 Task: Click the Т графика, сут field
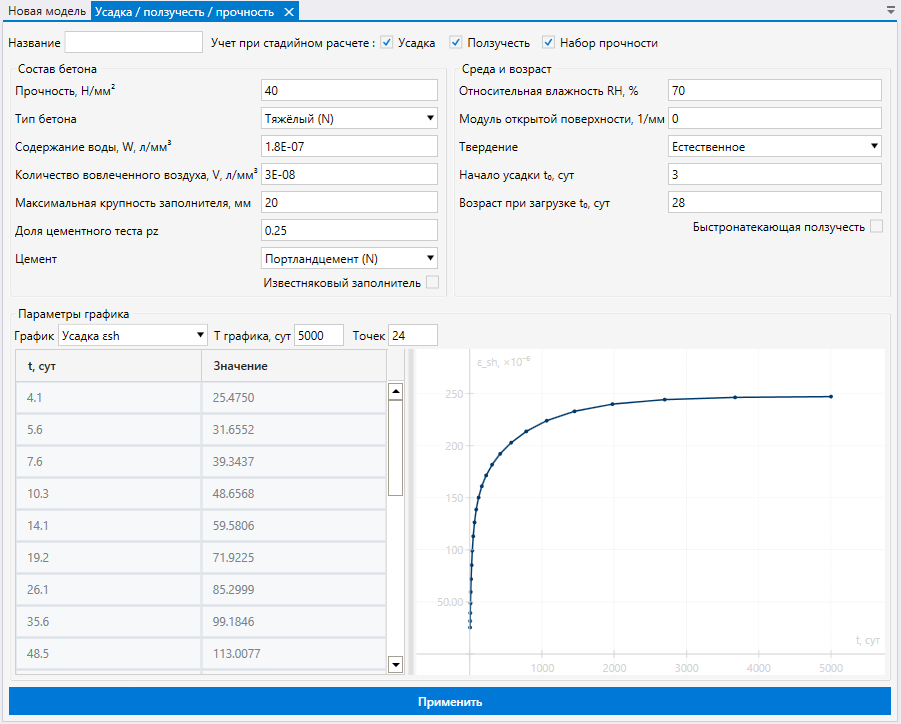[x=319, y=336]
